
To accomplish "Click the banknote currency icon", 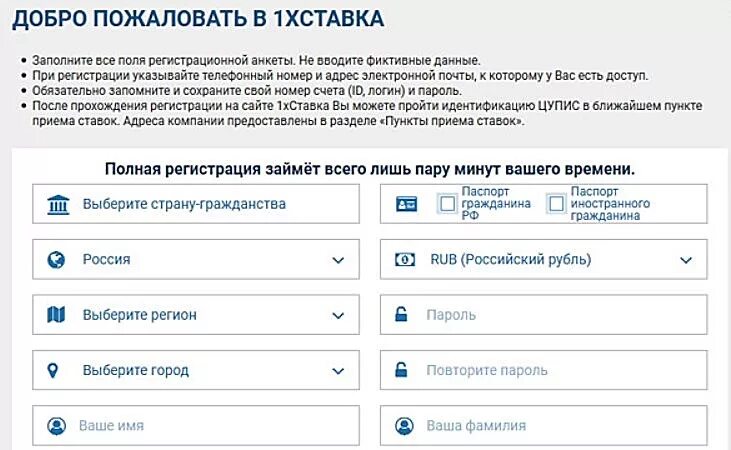I will click(x=405, y=259).
